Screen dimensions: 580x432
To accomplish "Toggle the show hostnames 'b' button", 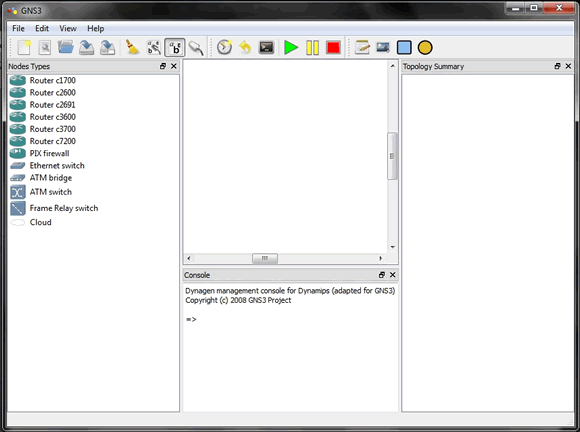I will point(175,48).
